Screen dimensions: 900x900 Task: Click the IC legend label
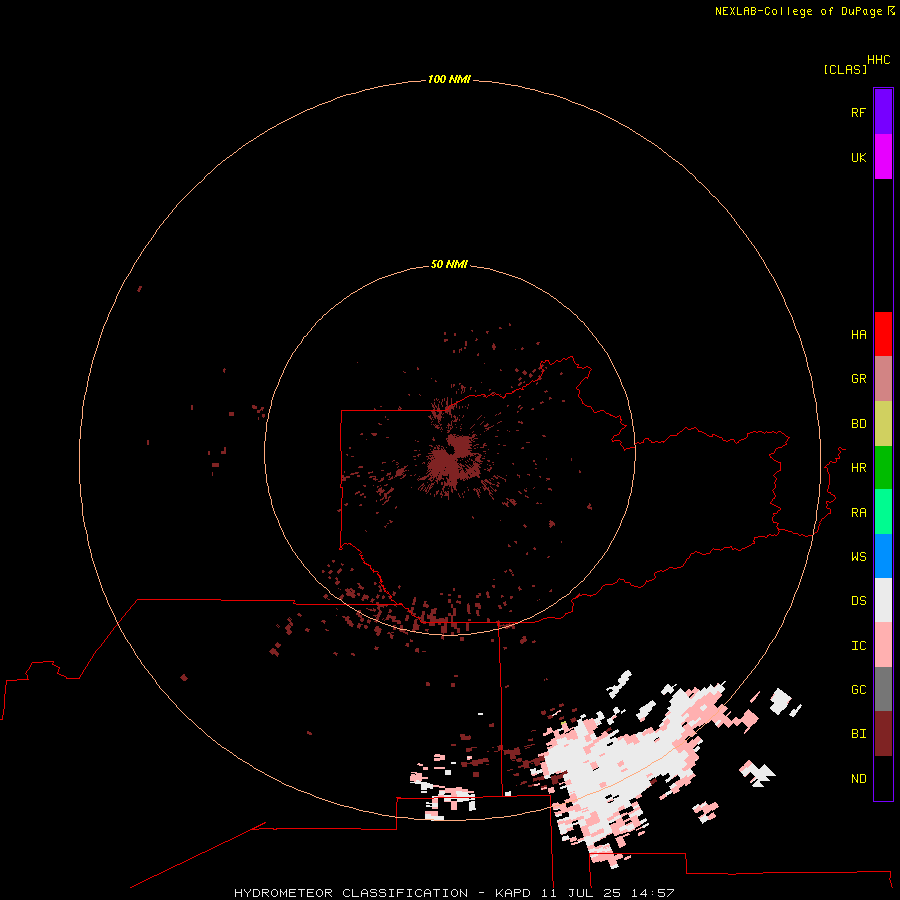pos(859,646)
